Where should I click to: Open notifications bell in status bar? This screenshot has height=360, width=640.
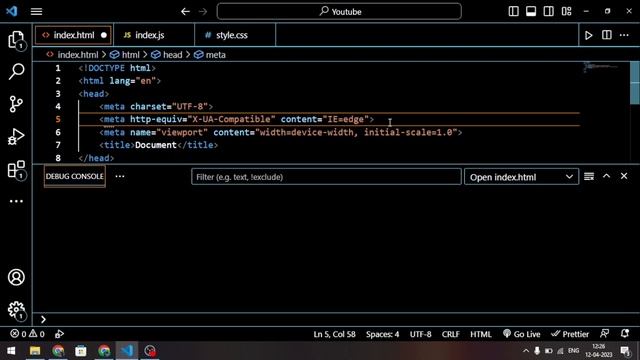(624, 333)
